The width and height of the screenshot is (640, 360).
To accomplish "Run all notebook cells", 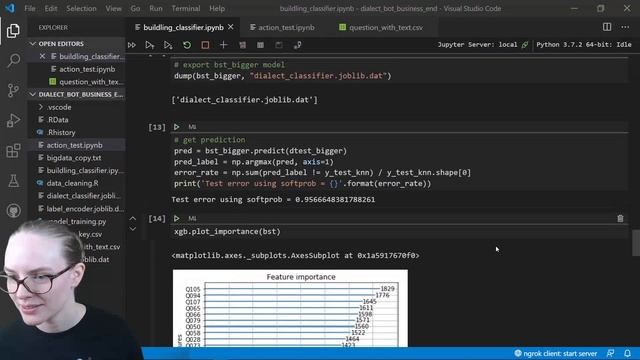I will (131, 45).
